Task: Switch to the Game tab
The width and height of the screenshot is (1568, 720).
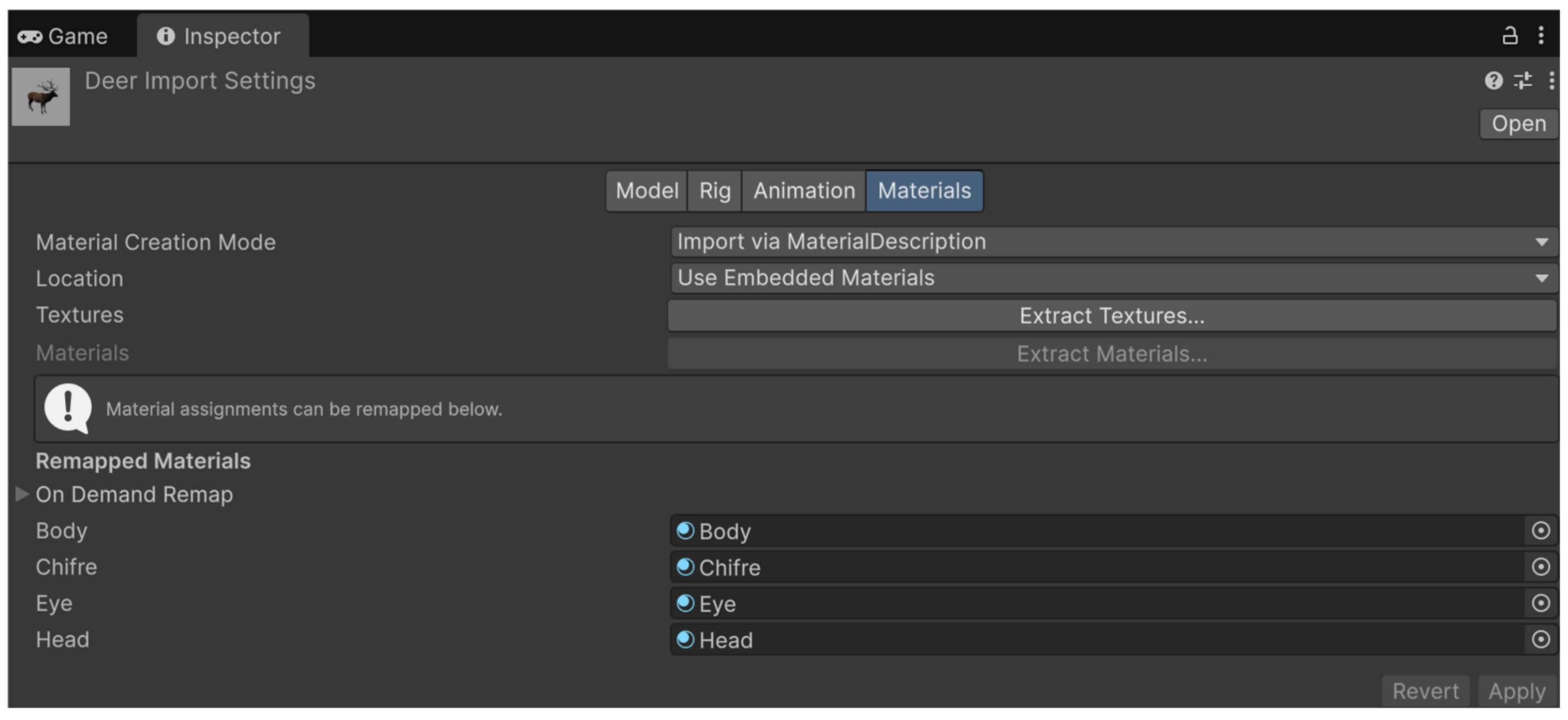Action: pyautogui.click(x=64, y=36)
